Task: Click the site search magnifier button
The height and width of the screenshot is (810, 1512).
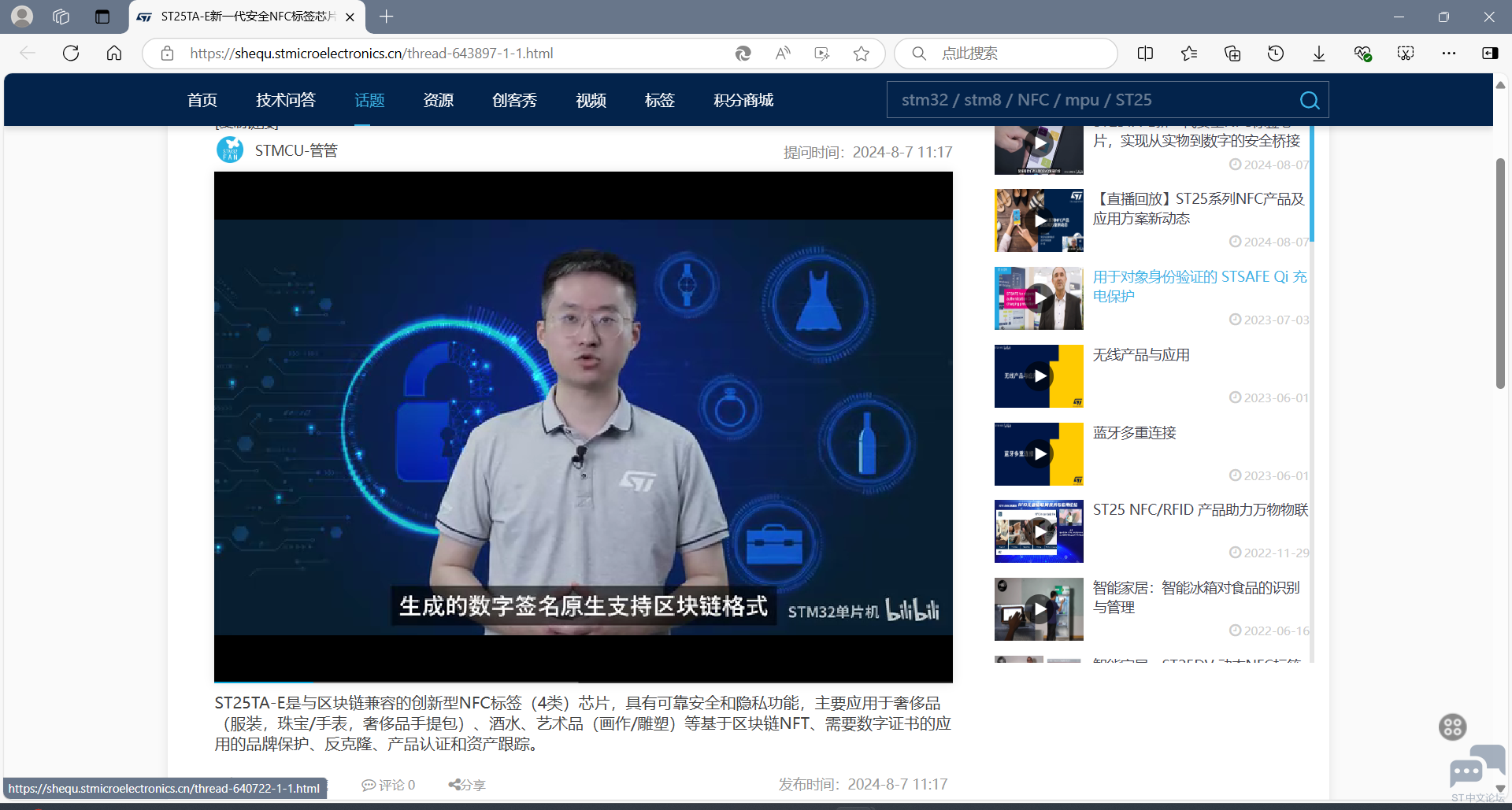Action: click(x=1310, y=100)
